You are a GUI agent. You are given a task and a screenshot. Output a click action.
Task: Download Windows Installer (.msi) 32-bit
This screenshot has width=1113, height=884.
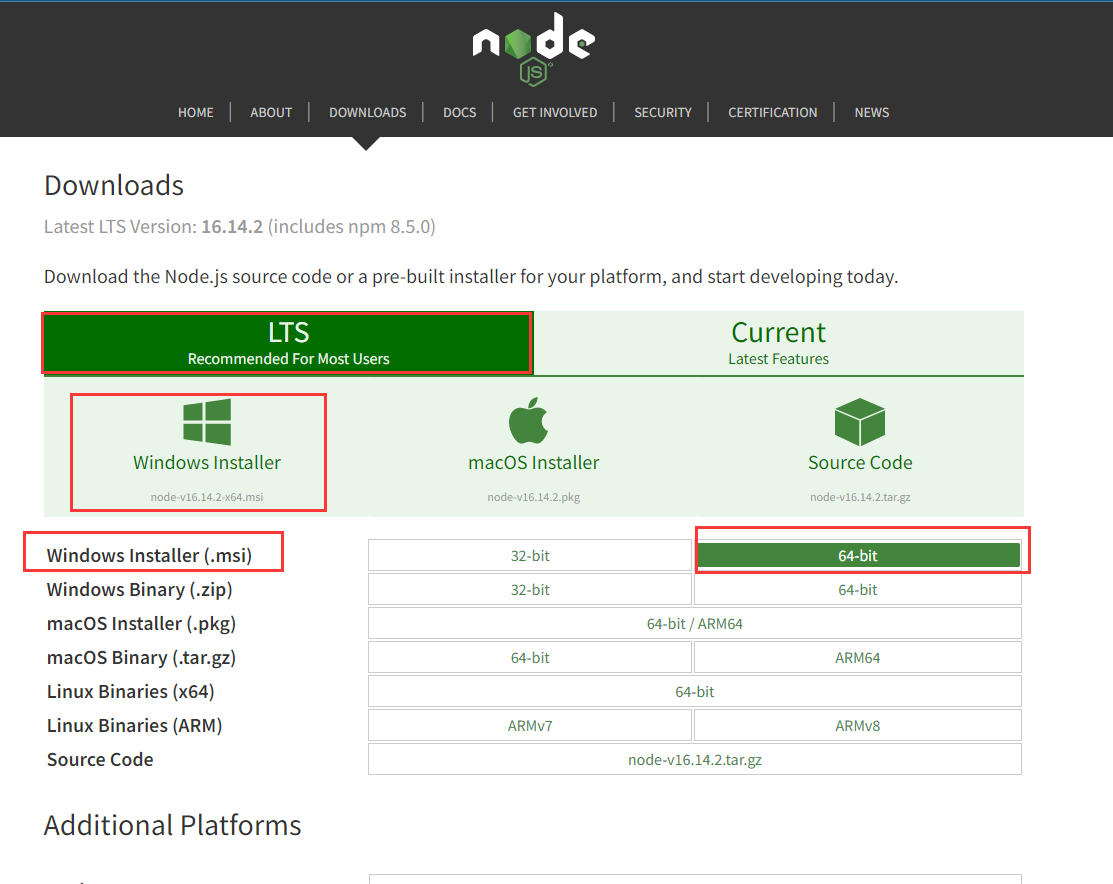530,555
